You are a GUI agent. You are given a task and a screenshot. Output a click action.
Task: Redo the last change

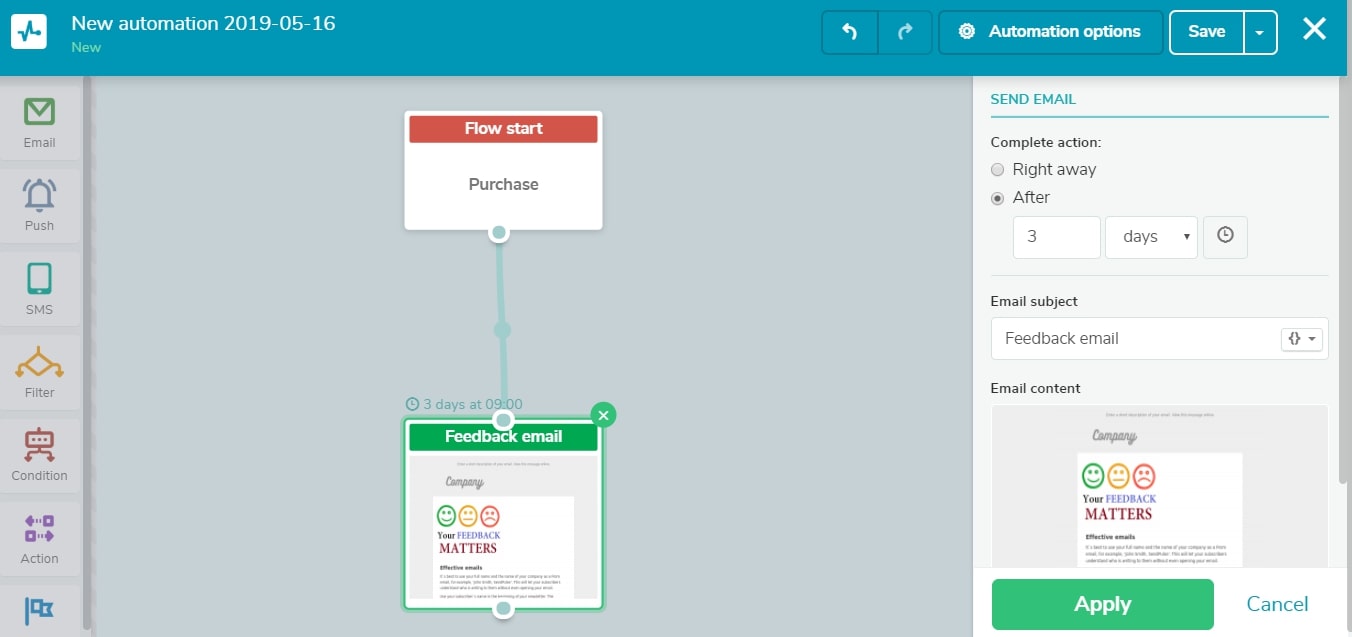click(x=905, y=32)
